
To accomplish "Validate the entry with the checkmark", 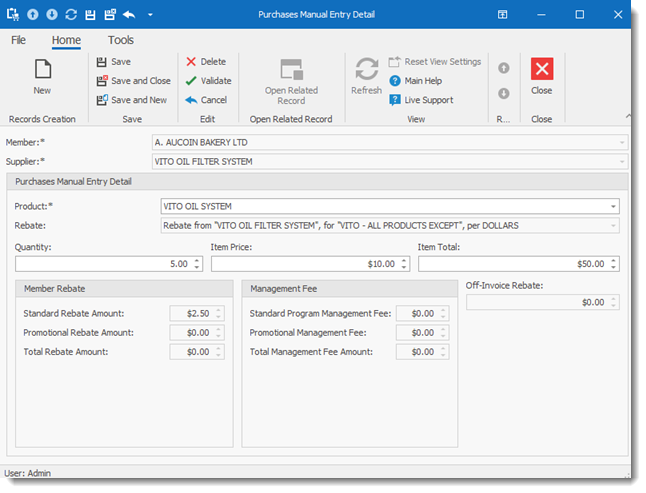I will [208, 81].
